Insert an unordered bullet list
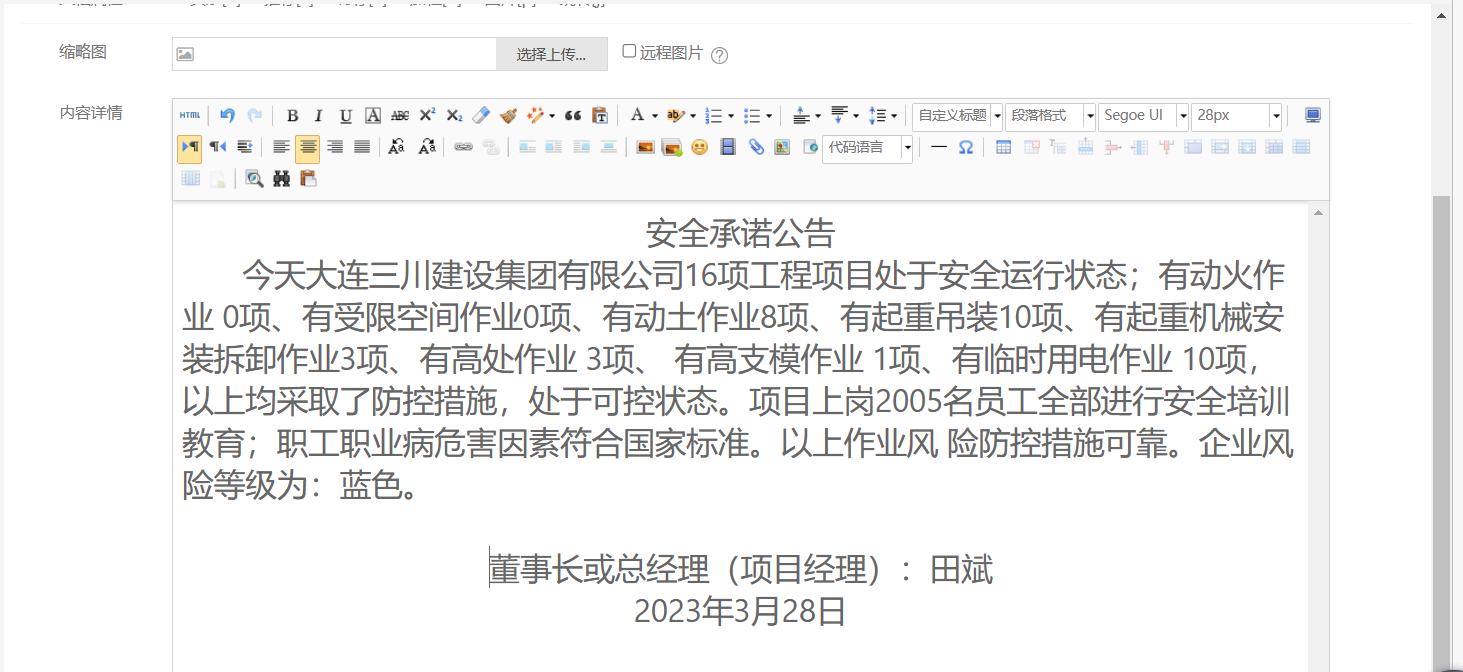Screen dimensions: 1463x672 click(753, 116)
